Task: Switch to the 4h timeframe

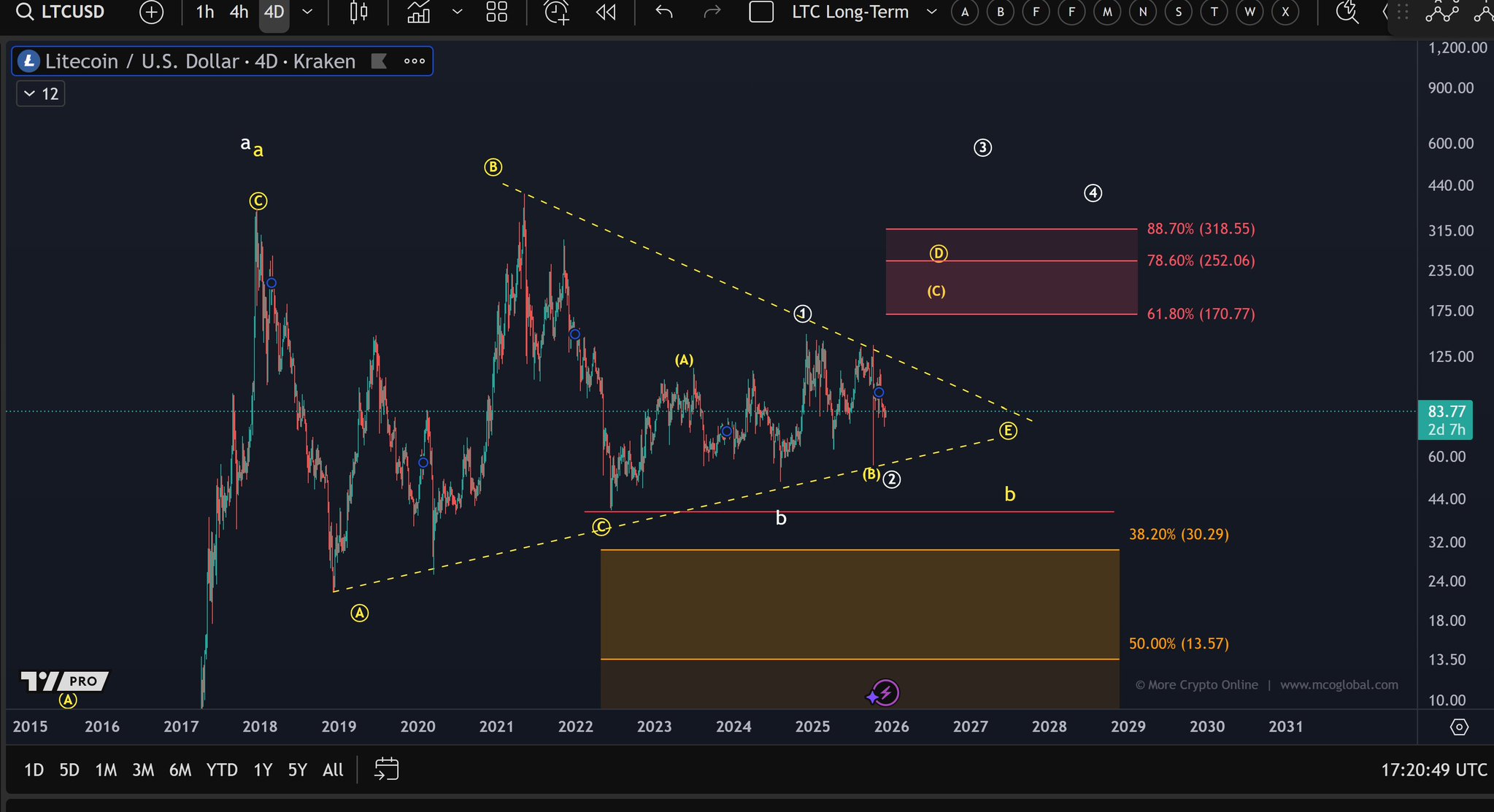Action: [x=239, y=12]
